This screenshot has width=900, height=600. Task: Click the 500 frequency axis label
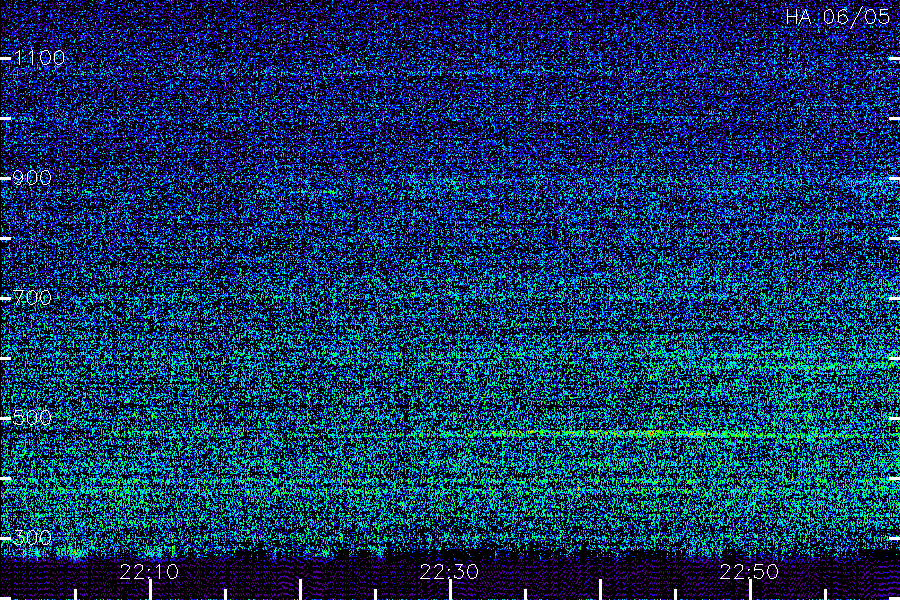(32, 417)
